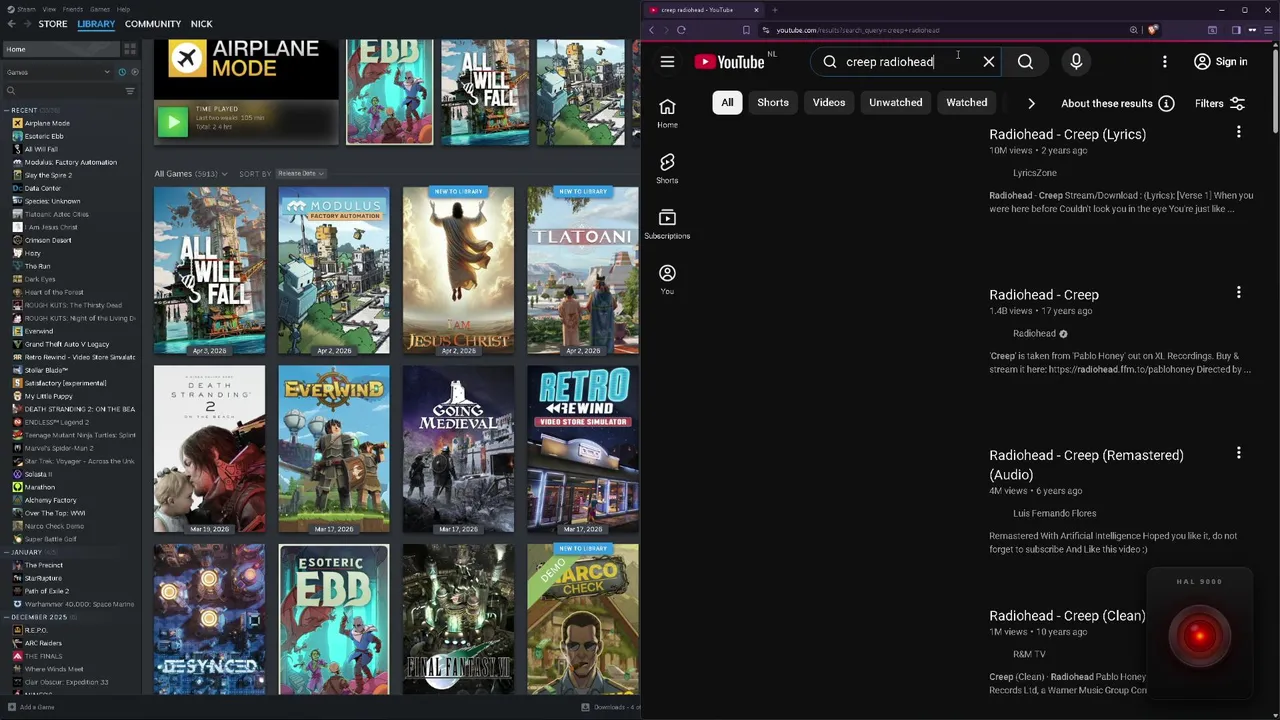The width and height of the screenshot is (1280, 720).
Task: Click the Brave shields icon
Action: 1153,30
